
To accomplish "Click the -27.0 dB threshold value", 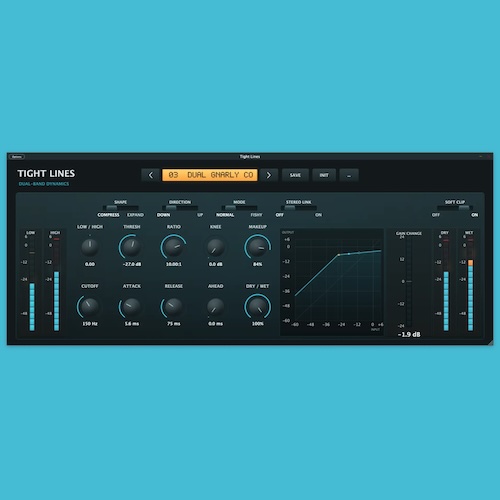I will pyautogui.click(x=132, y=264).
